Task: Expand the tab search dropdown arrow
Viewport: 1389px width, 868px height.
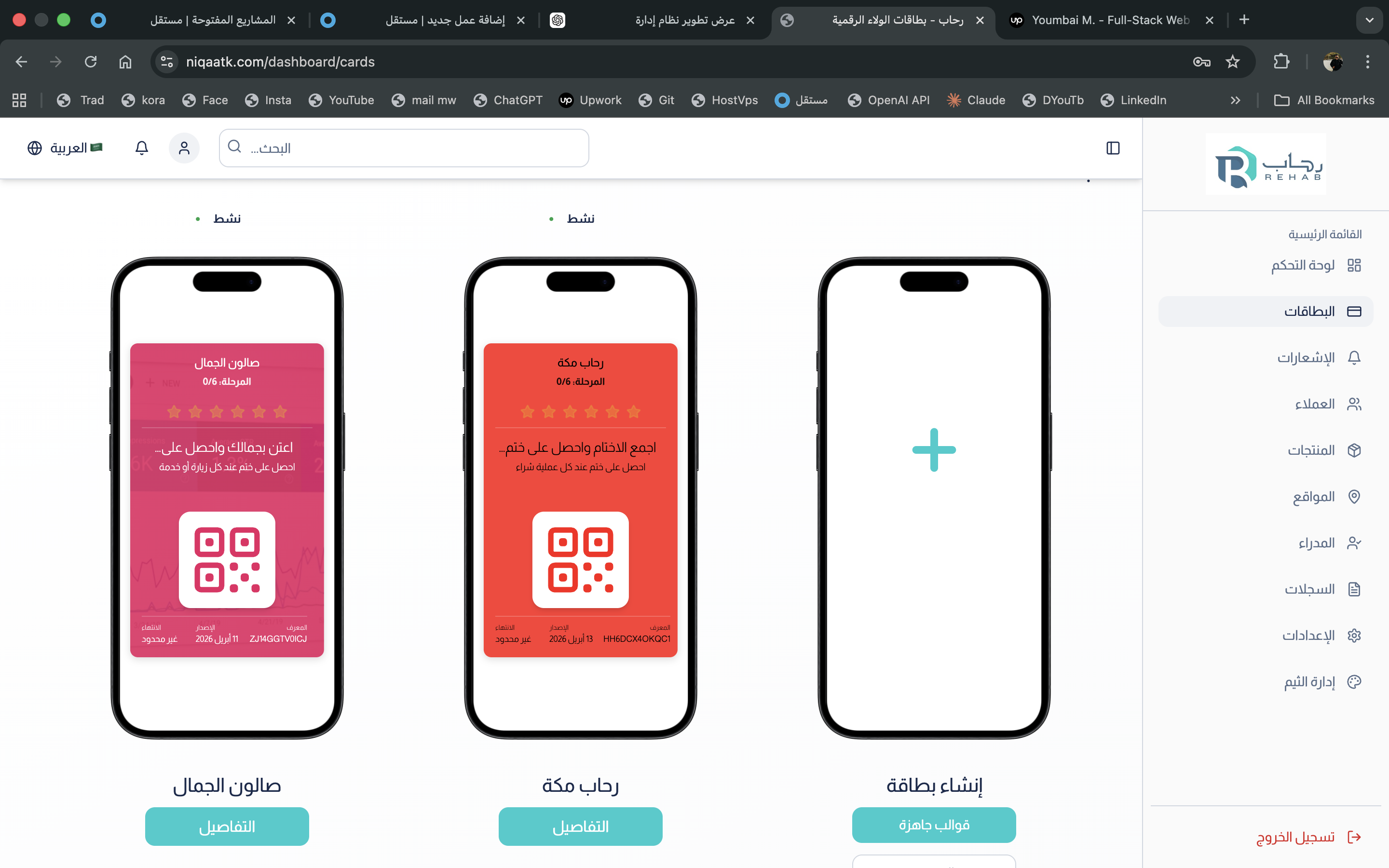Action: tap(1369, 20)
